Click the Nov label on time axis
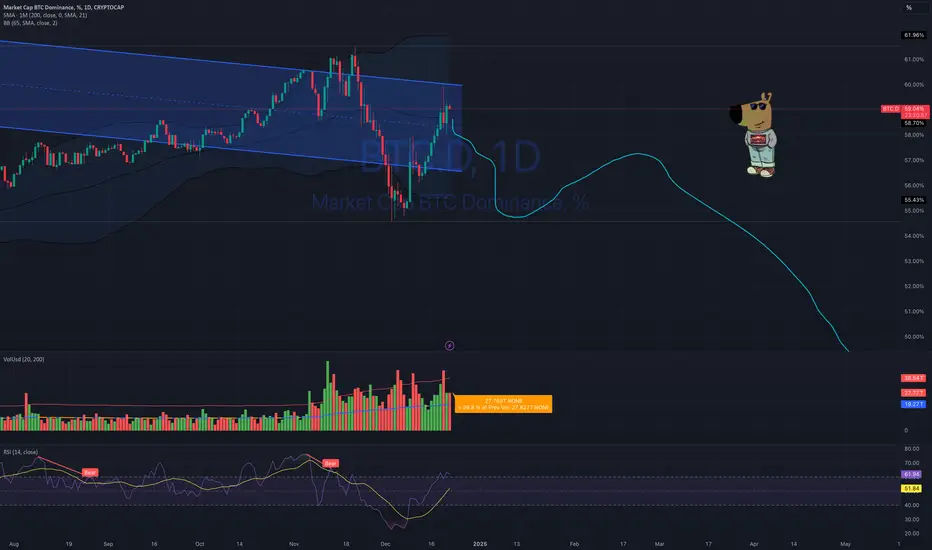Viewport: 932px width, 550px height. [x=294, y=544]
